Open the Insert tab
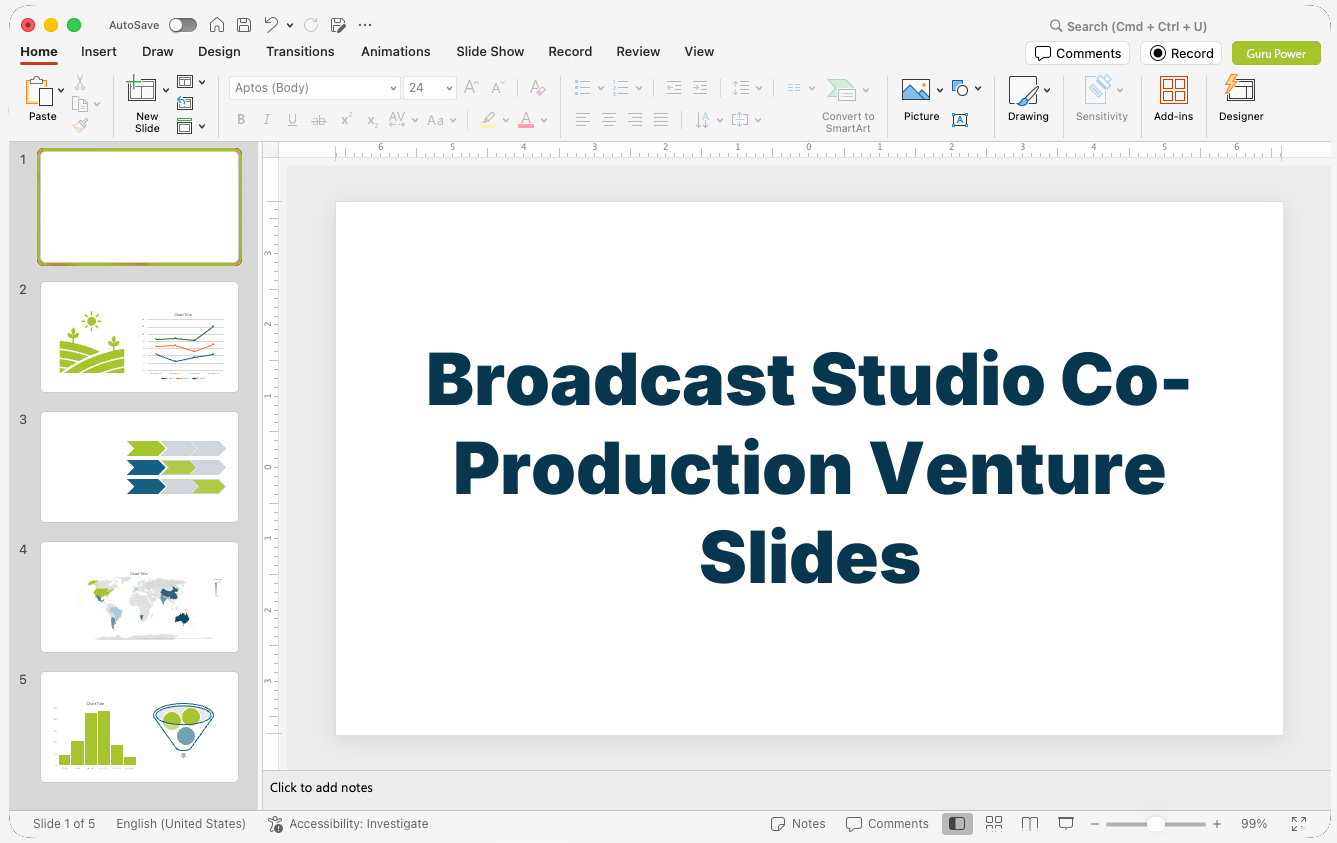The width and height of the screenshot is (1337, 843). tap(99, 52)
